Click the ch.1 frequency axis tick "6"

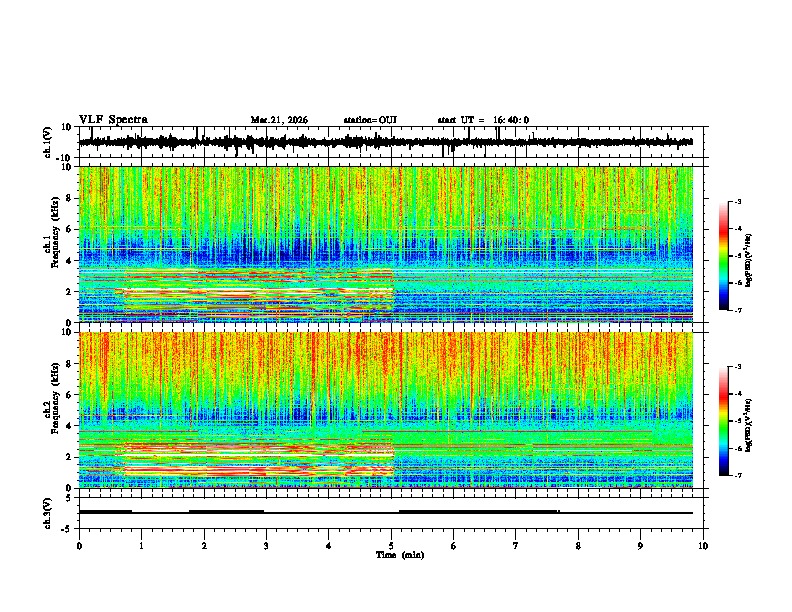point(70,229)
